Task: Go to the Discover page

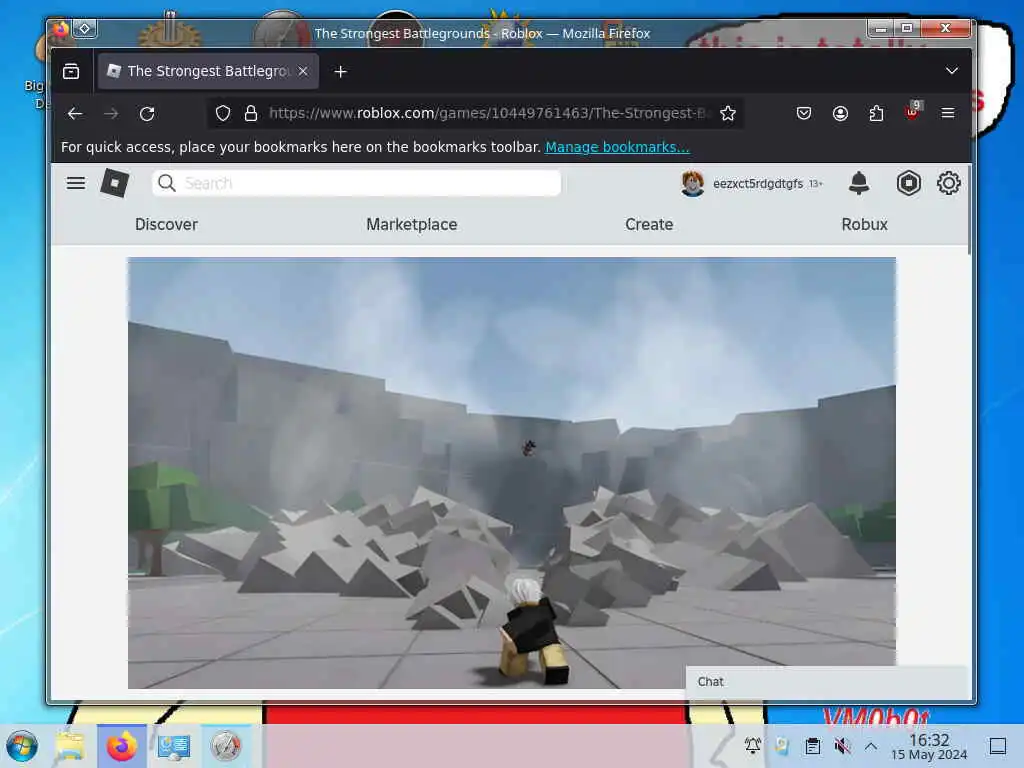Action: (x=166, y=225)
